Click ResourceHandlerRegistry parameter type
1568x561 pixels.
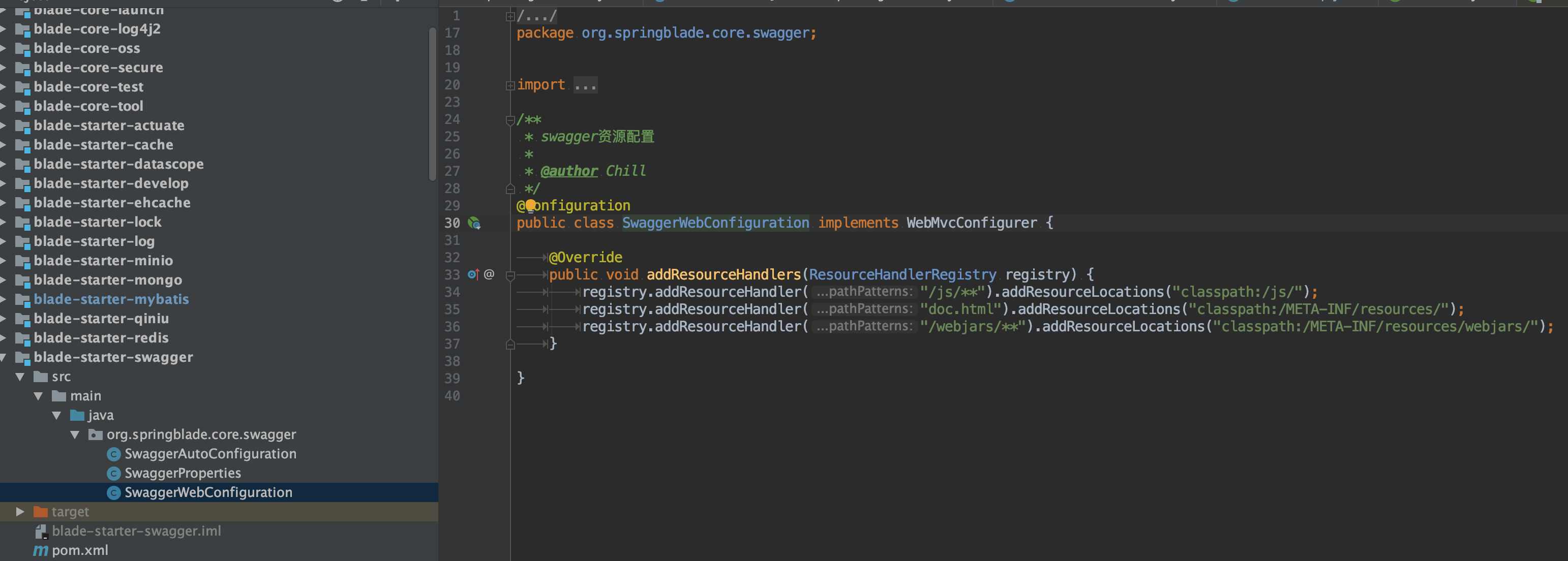(x=902, y=275)
